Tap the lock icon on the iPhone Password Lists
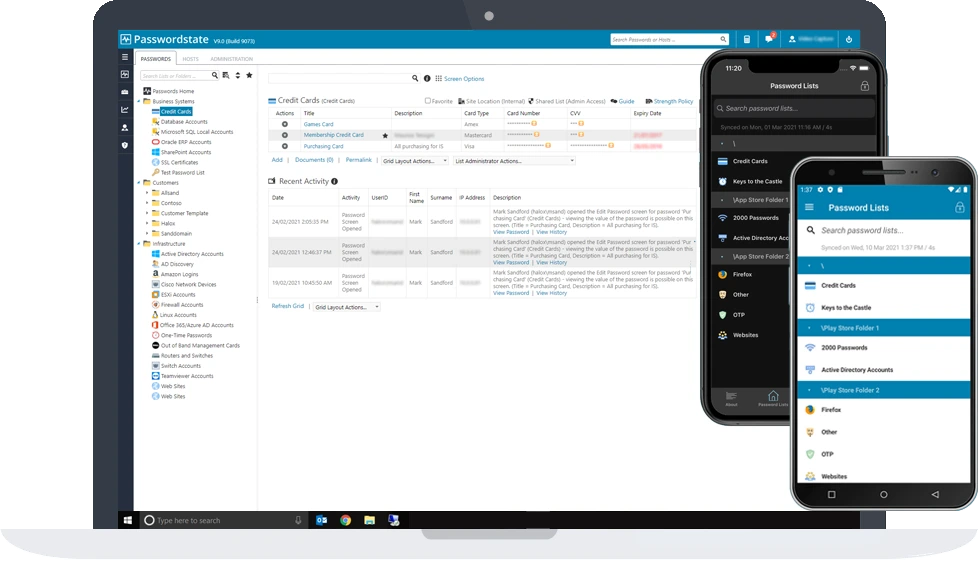The width and height of the screenshot is (978, 561). (864, 86)
